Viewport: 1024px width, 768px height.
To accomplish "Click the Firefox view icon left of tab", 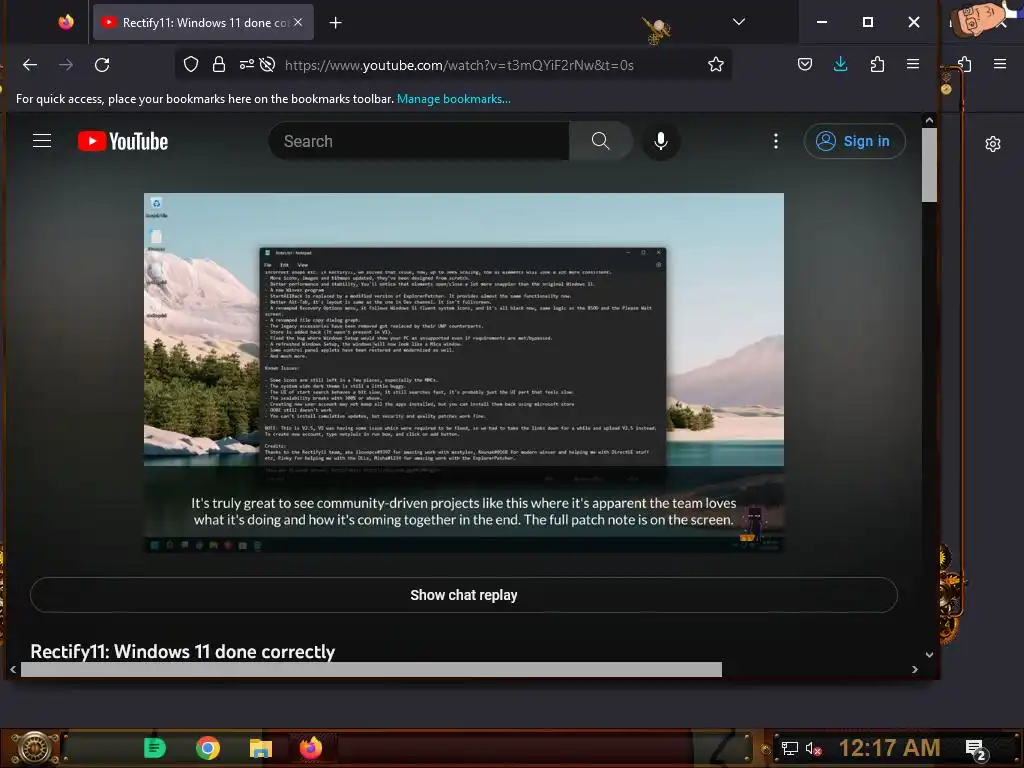I will tap(66, 22).
